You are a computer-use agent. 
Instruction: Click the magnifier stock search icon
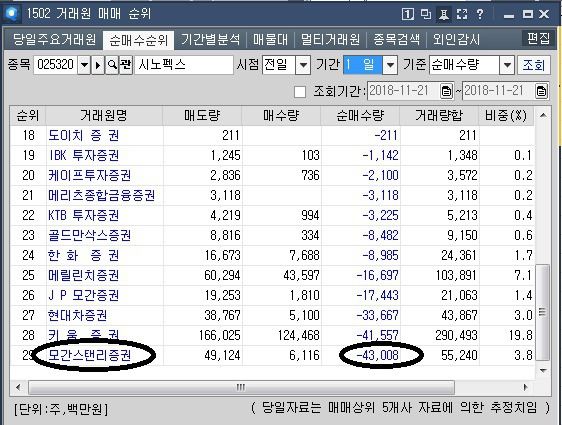[112, 65]
